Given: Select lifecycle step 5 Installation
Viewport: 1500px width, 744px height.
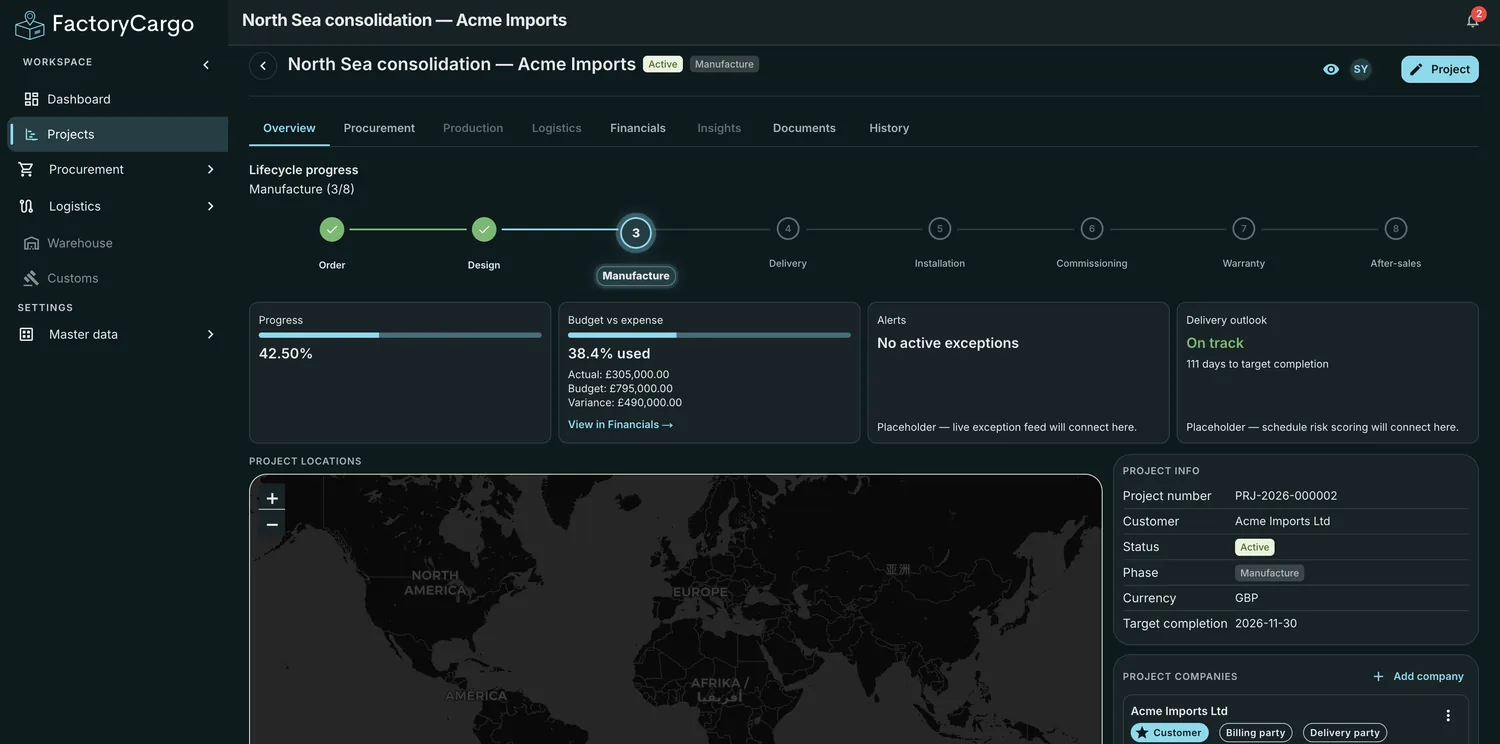Looking at the screenshot, I should [x=940, y=229].
